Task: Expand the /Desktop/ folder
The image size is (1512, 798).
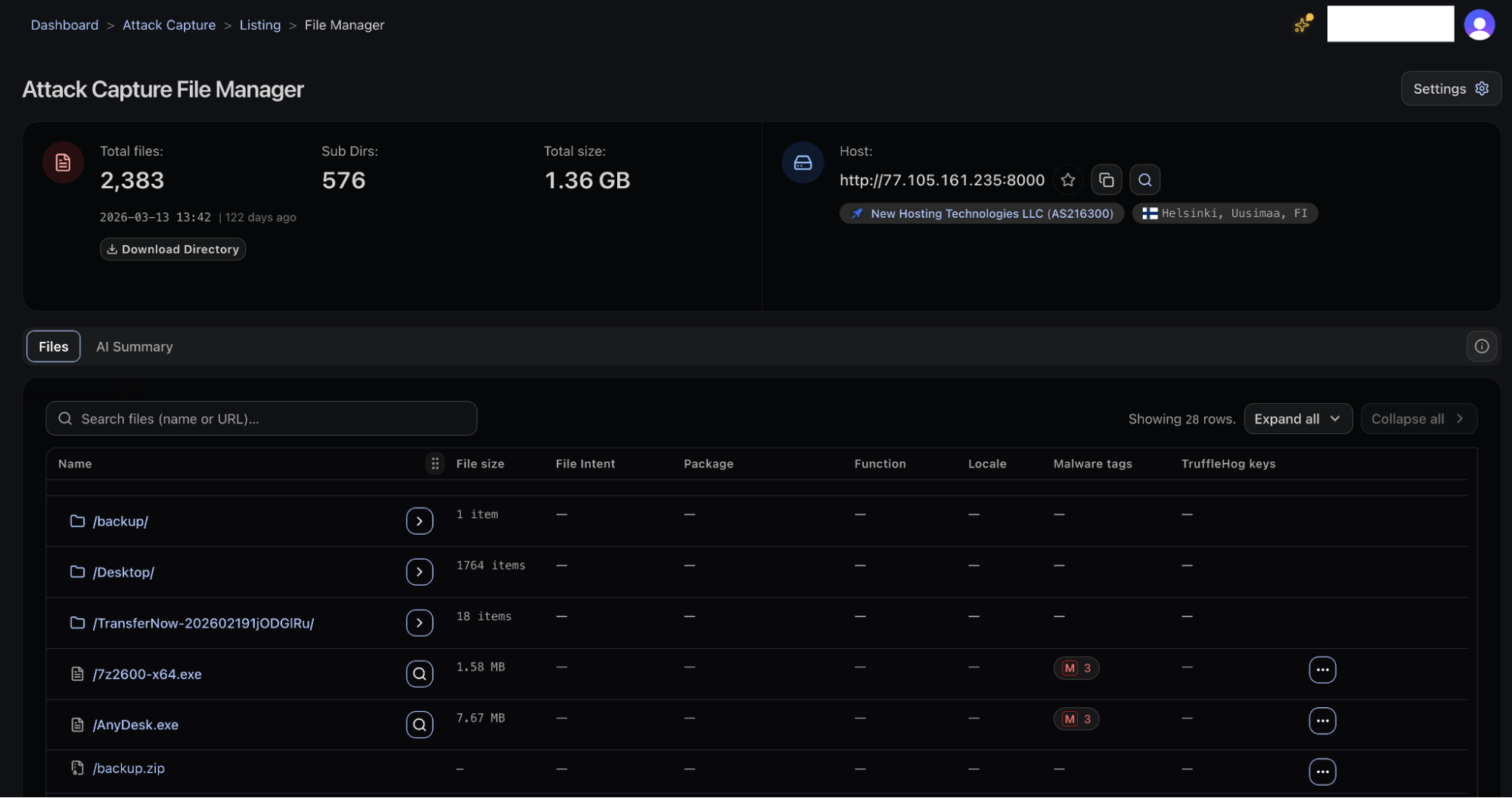Action: pyautogui.click(x=419, y=572)
